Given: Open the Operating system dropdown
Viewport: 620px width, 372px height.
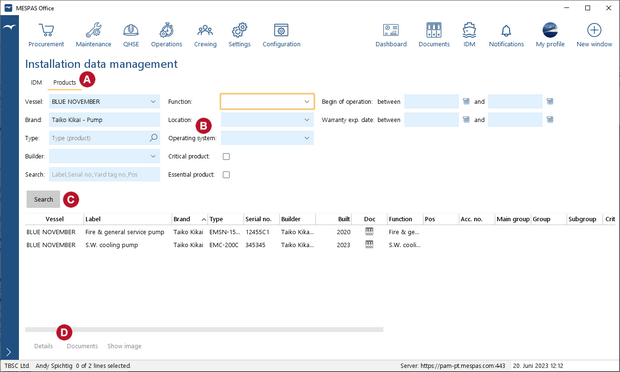Looking at the screenshot, I should point(267,138).
